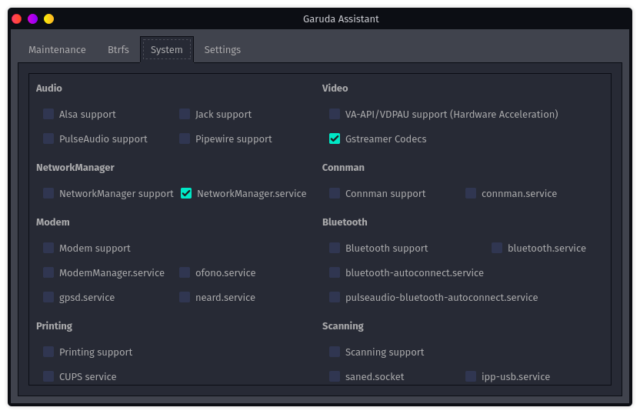Check the Connman support box
This screenshot has width=640, height=414.
335,193
